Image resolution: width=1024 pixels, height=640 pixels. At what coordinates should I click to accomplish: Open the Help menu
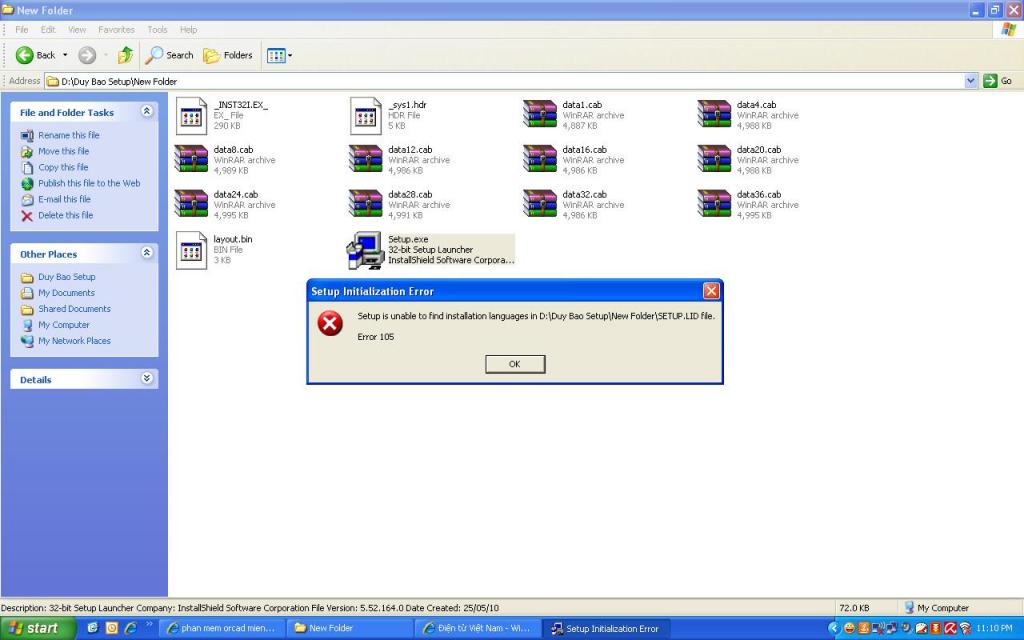(x=188, y=29)
